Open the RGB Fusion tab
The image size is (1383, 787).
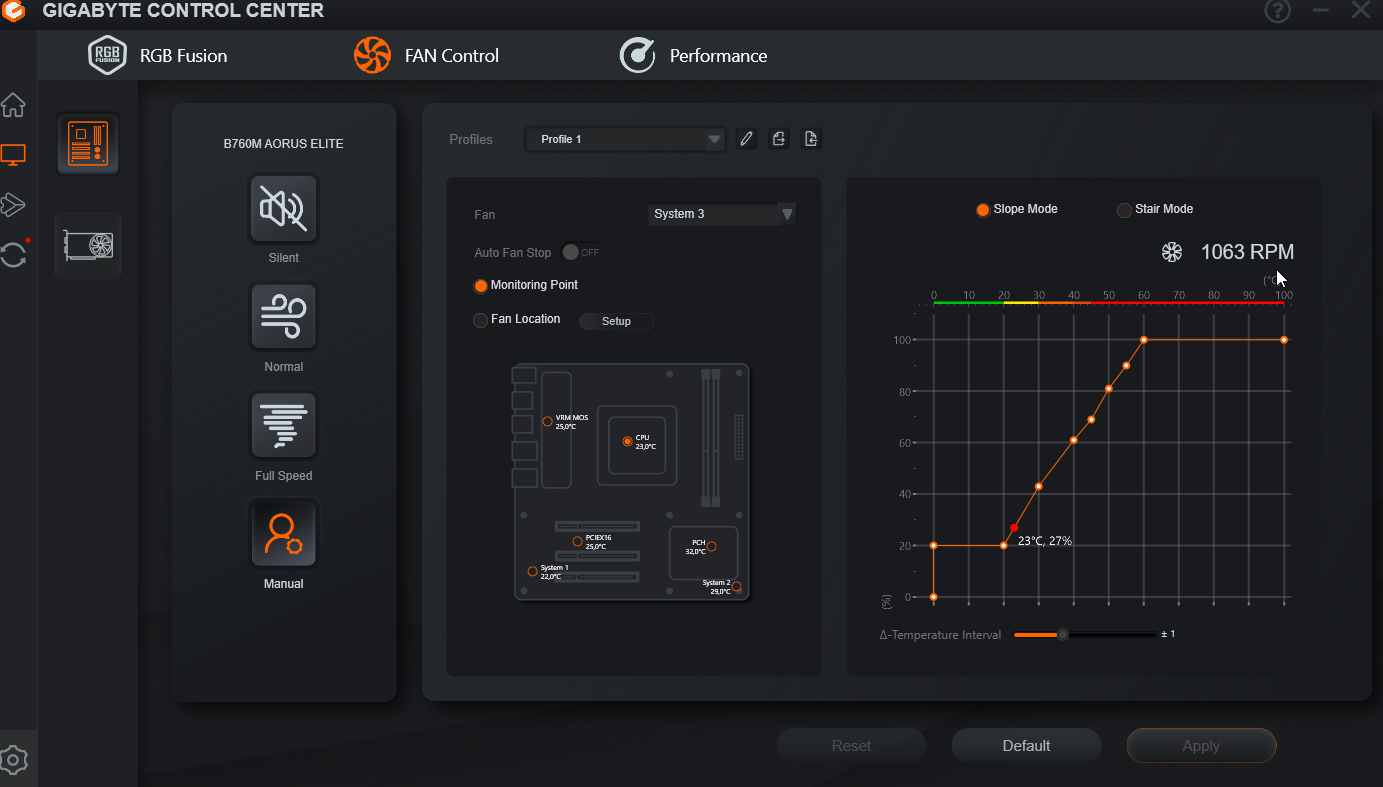(x=158, y=56)
